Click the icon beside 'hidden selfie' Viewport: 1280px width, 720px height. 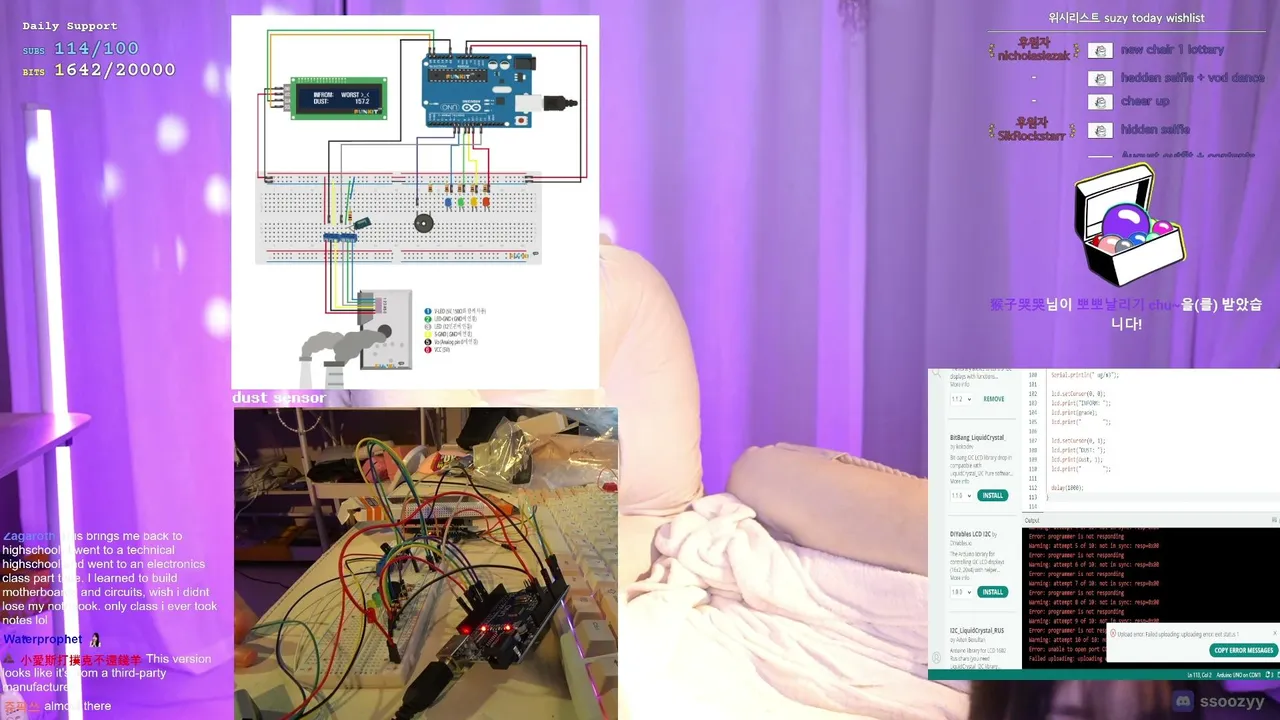click(1100, 130)
